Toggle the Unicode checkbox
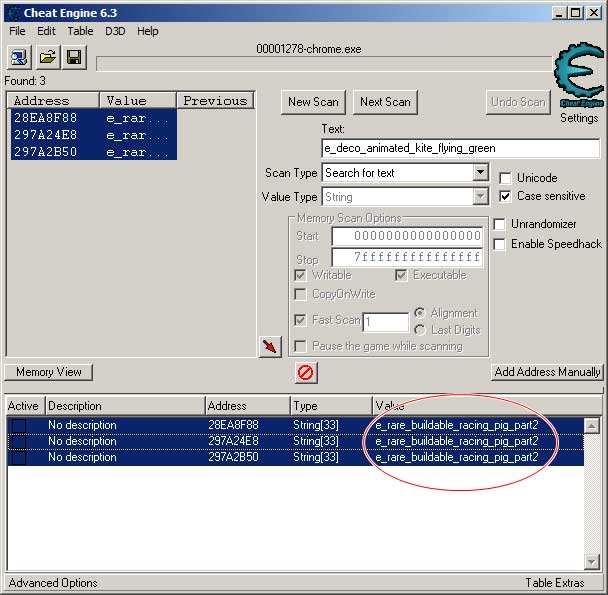Screen dimensions: 608x595 505,178
